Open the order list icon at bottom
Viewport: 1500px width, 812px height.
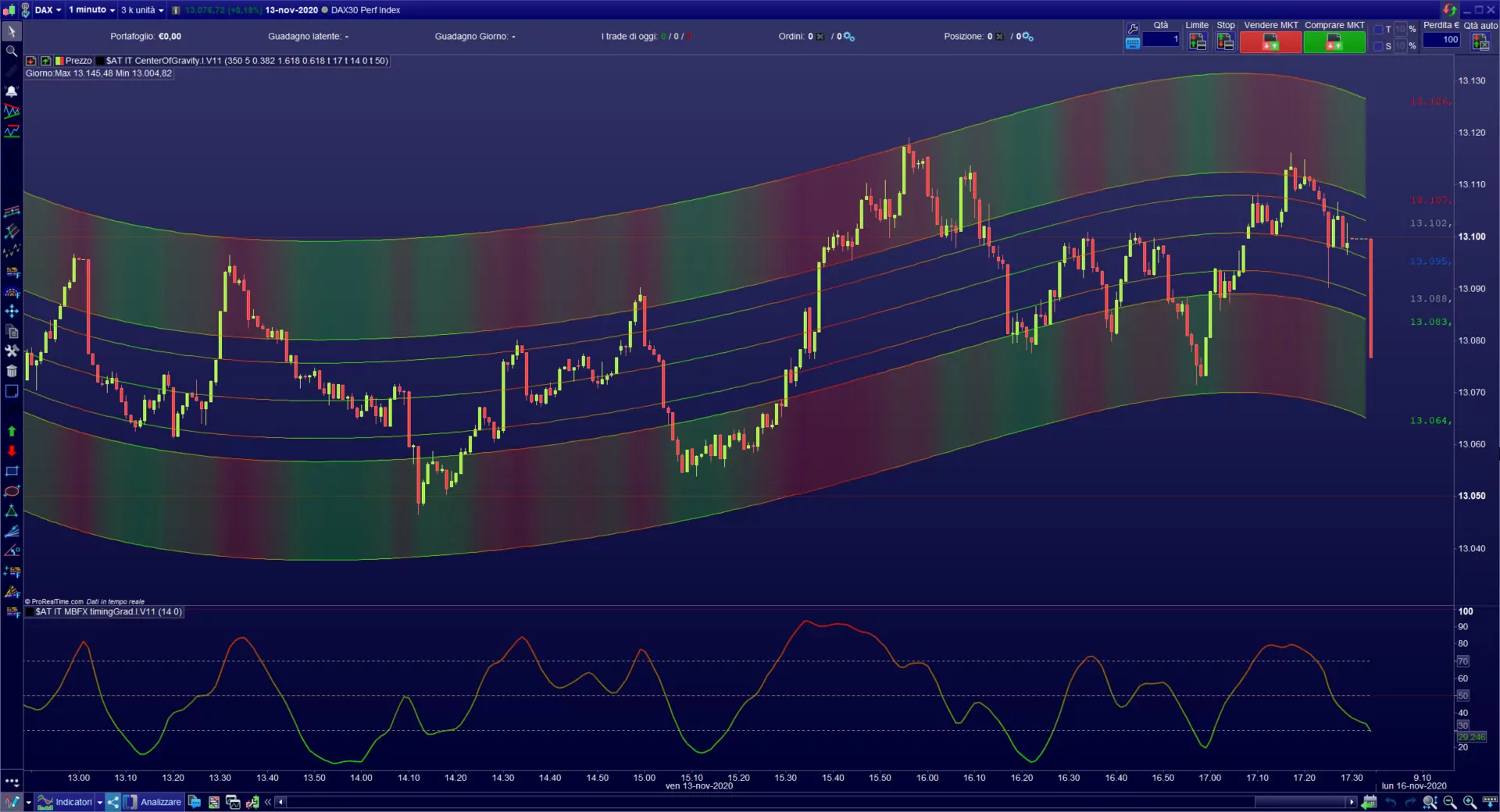[213, 802]
